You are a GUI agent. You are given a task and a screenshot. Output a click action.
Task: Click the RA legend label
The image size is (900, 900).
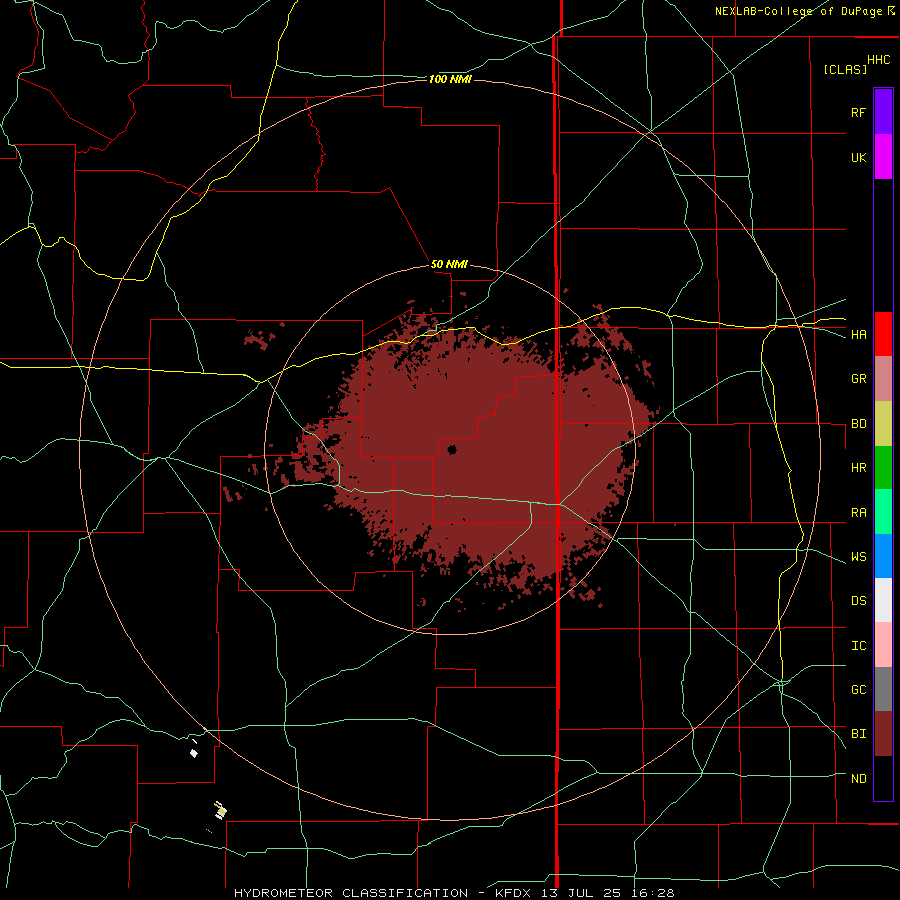click(858, 513)
